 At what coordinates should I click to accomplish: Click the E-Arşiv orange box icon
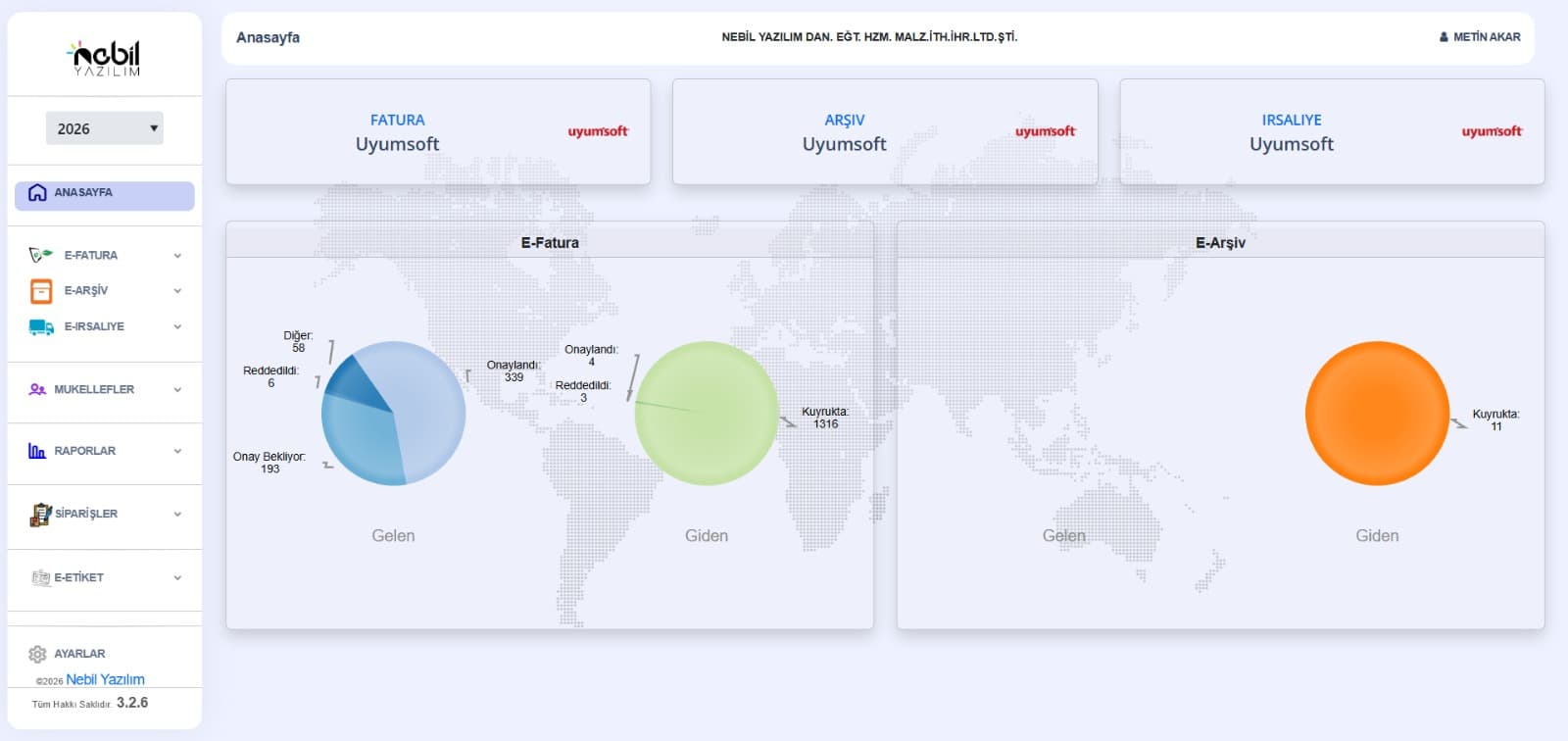point(41,291)
